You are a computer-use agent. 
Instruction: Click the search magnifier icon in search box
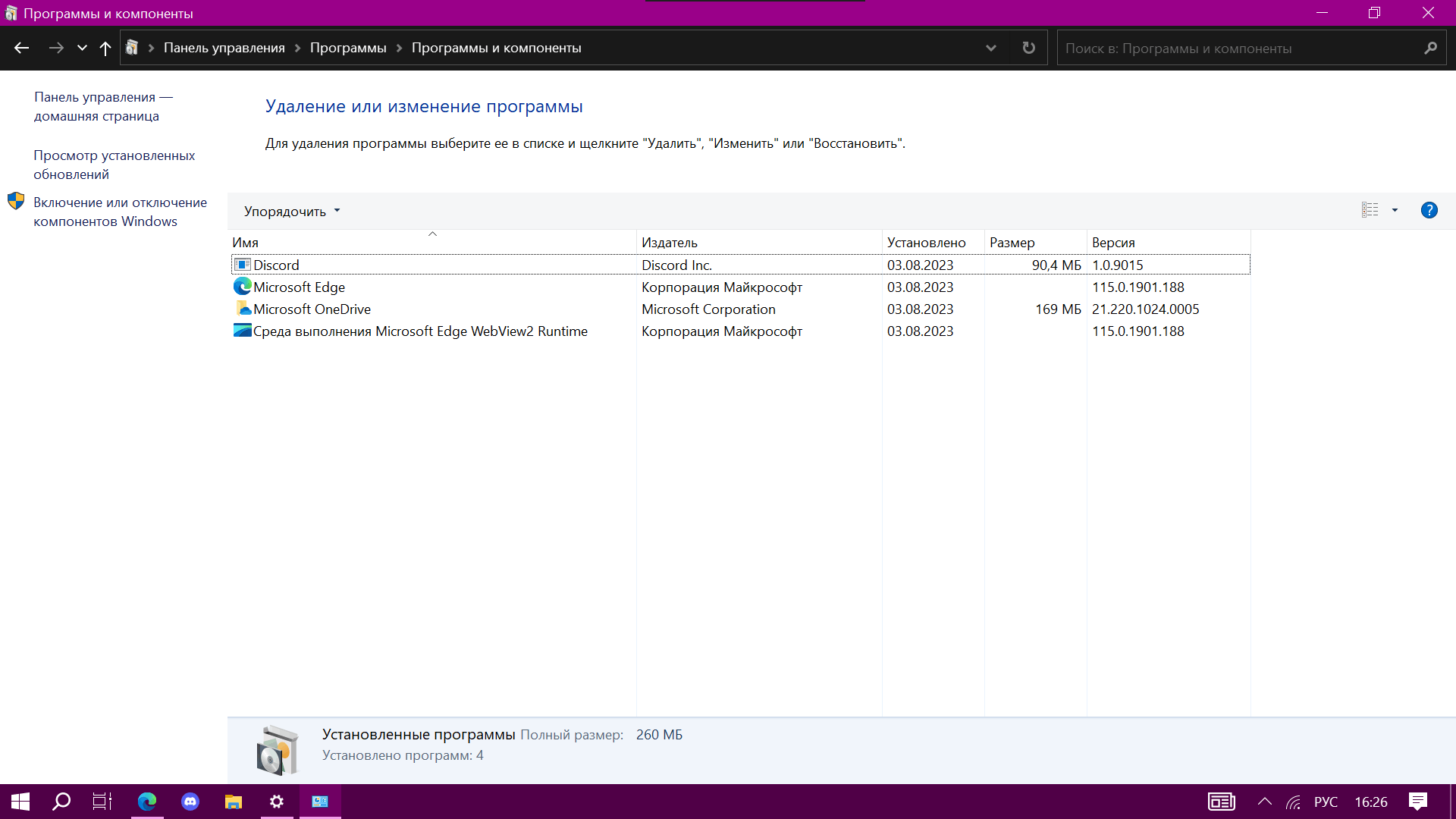1430,48
